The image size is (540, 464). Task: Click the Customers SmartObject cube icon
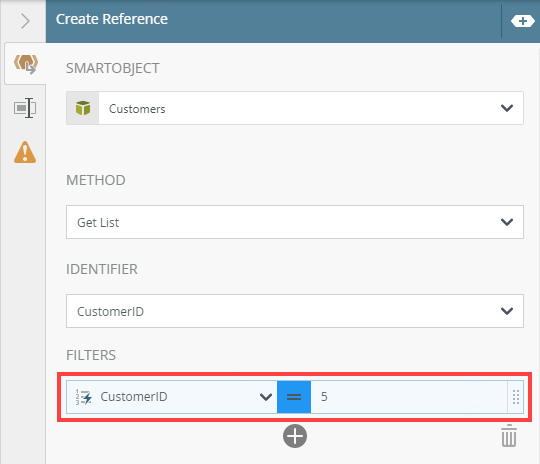pos(83,108)
